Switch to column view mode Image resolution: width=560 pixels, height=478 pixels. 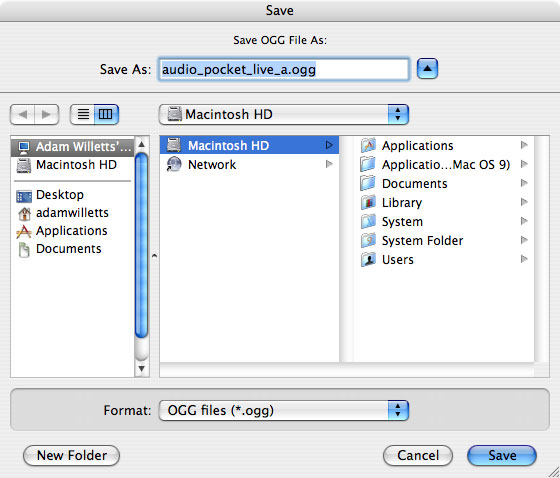click(106, 114)
